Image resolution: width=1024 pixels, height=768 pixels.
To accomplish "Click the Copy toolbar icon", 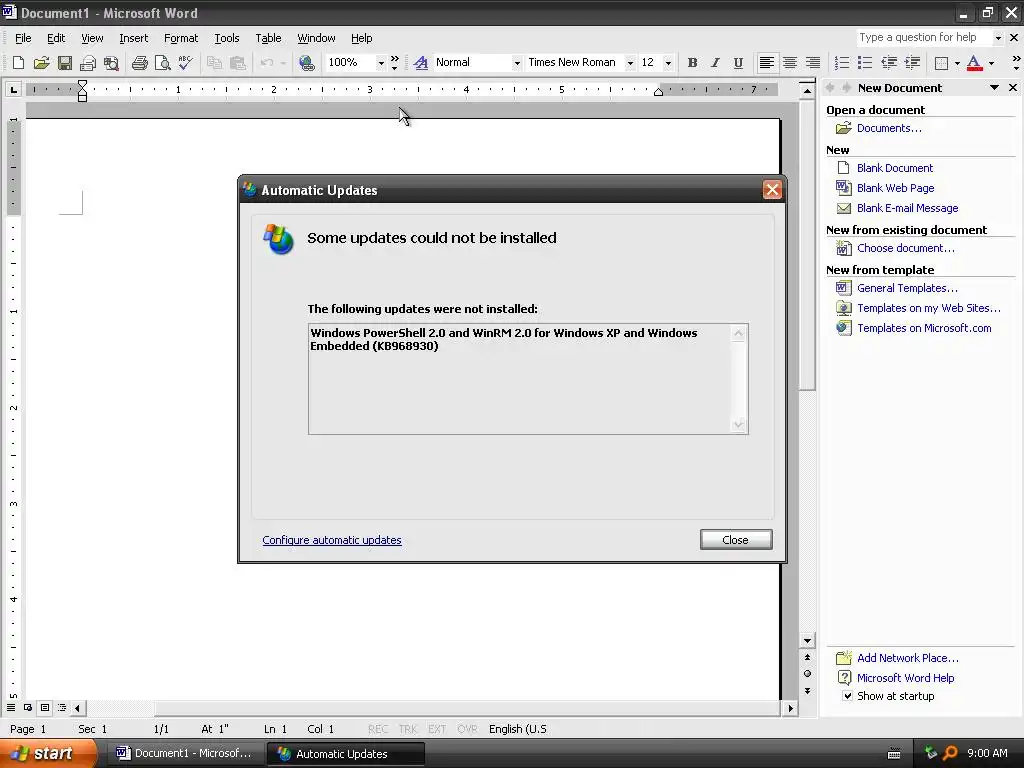I will pyautogui.click(x=214, y=63).
